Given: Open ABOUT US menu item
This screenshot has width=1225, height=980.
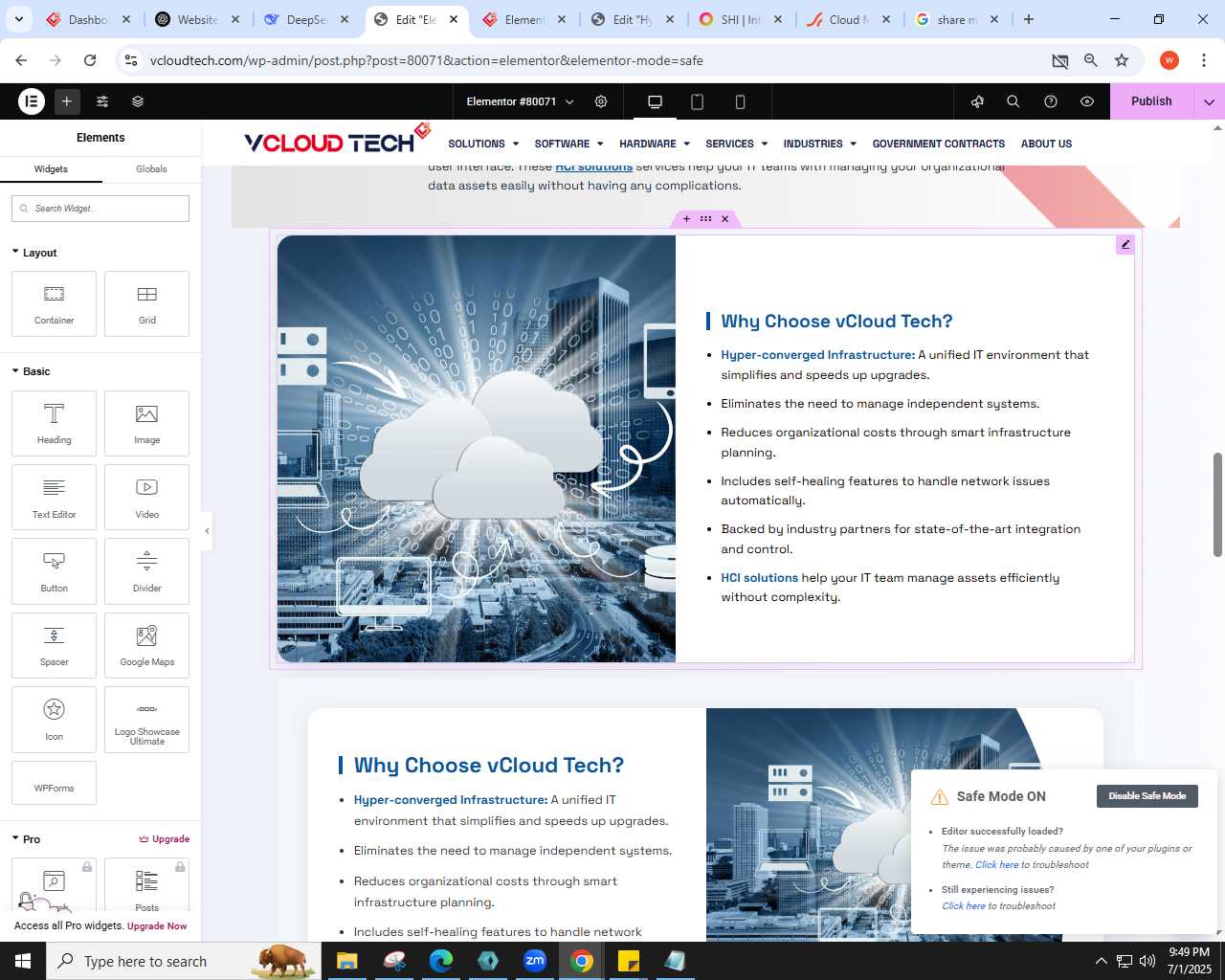Looking at the screenshot, I should click(x=1046, y=144).
